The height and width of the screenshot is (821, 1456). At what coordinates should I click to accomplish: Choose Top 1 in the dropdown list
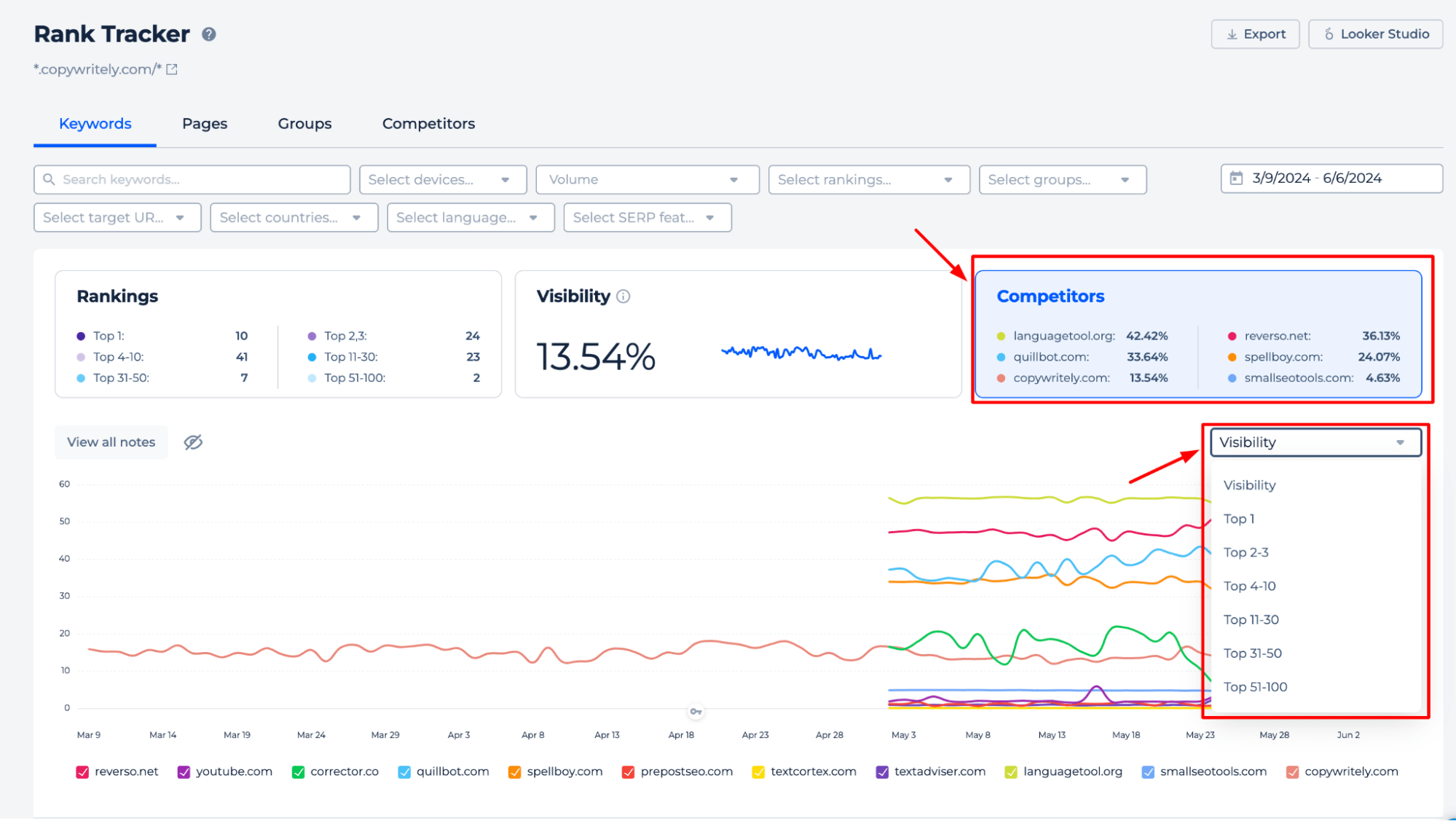click(1315, 519)
